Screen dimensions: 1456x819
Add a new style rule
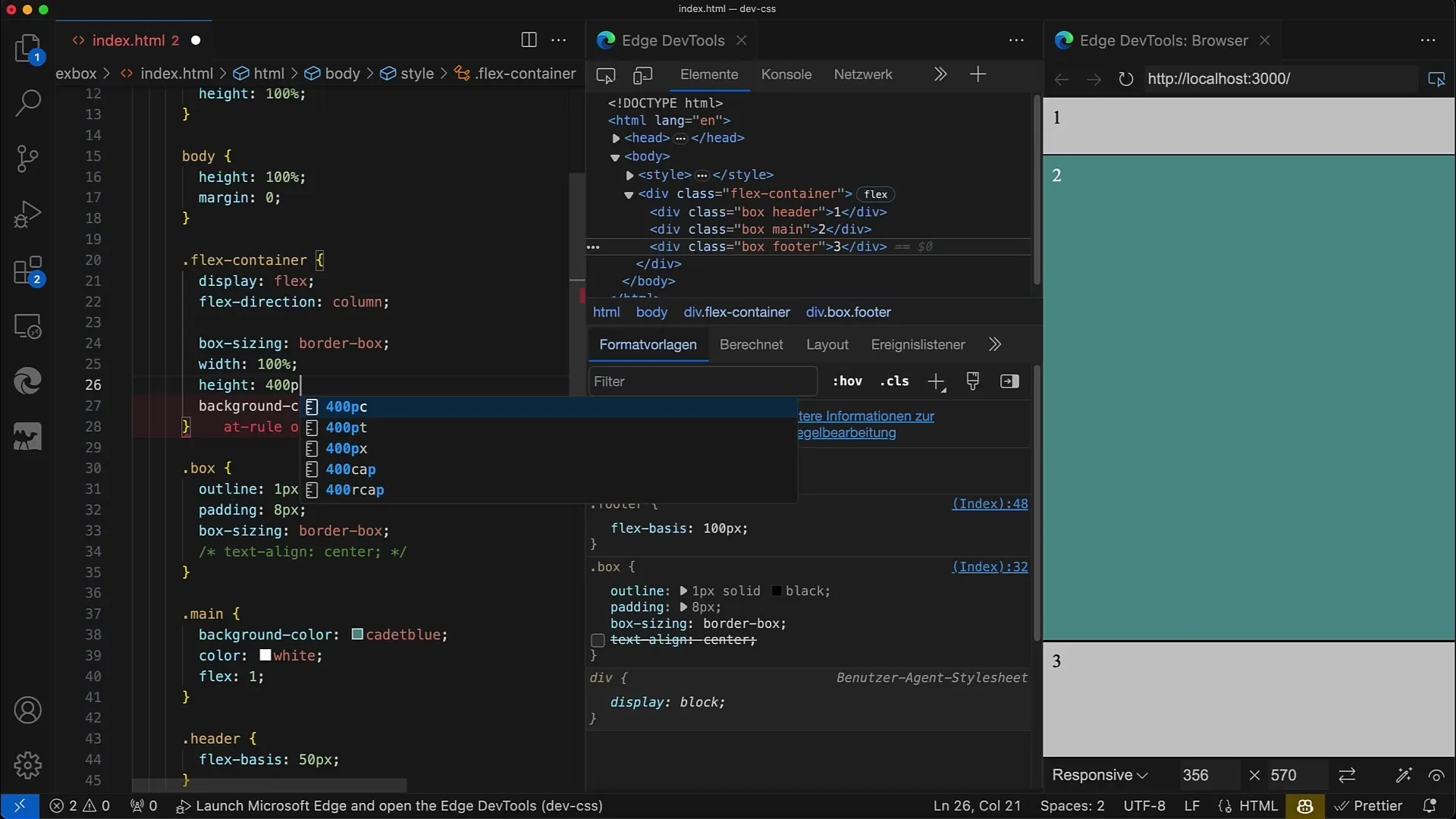(937, 381)
